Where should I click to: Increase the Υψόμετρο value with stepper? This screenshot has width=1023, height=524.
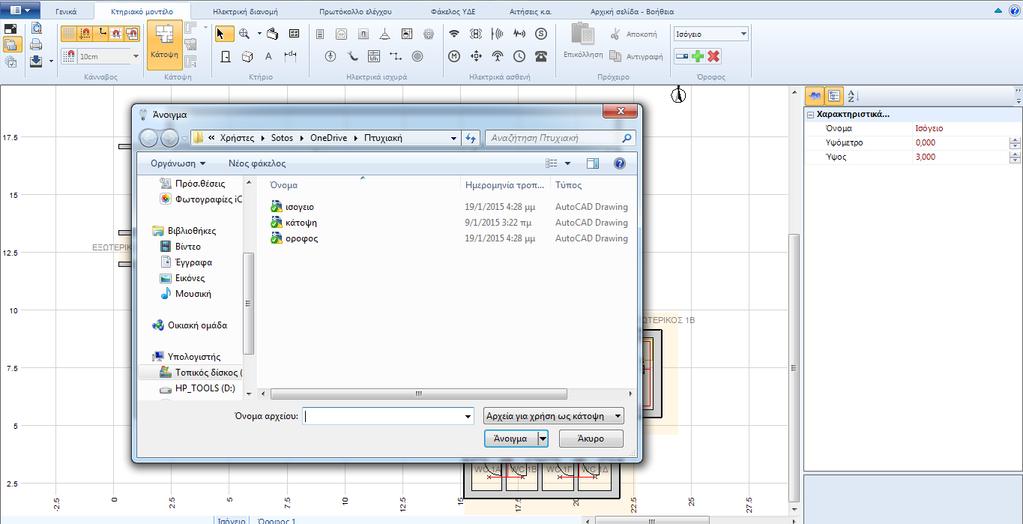(x=1015, y=140)
